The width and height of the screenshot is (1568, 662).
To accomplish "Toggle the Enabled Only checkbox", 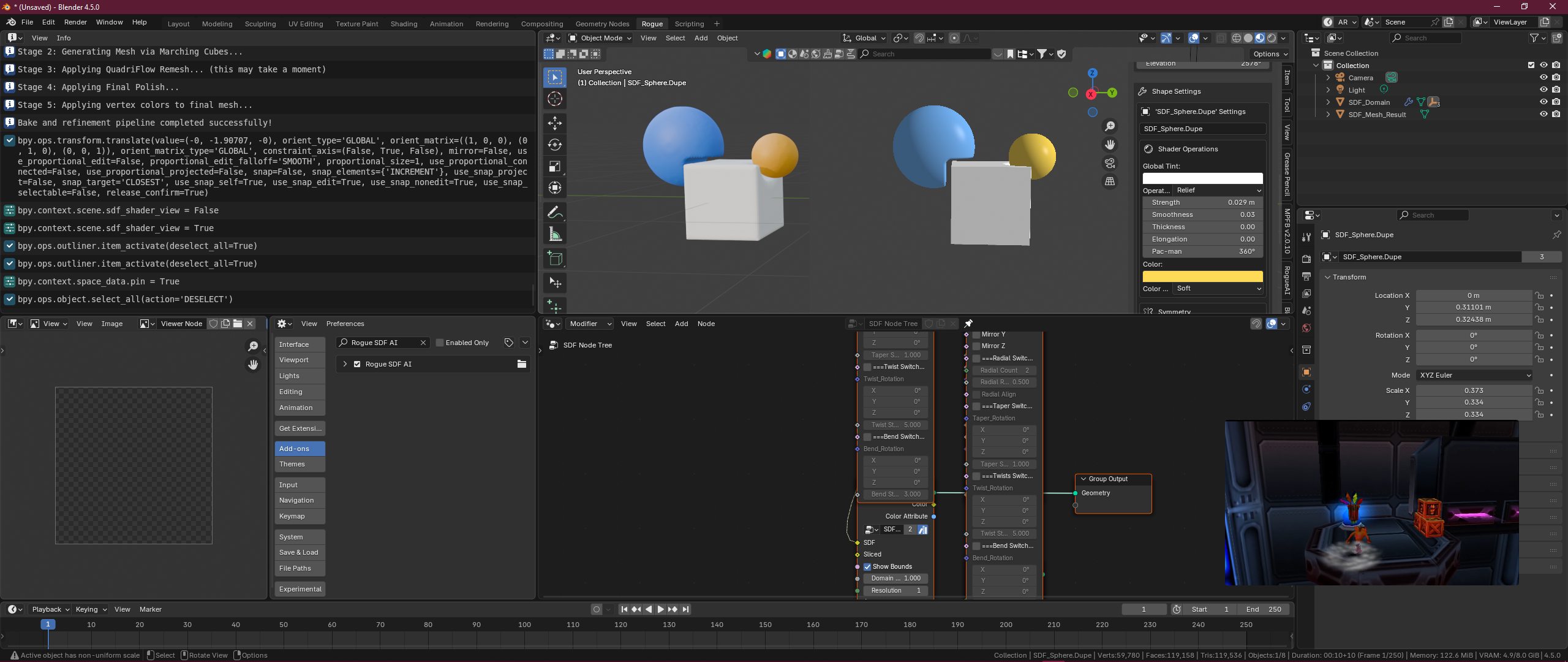I will tap(440, 343).
